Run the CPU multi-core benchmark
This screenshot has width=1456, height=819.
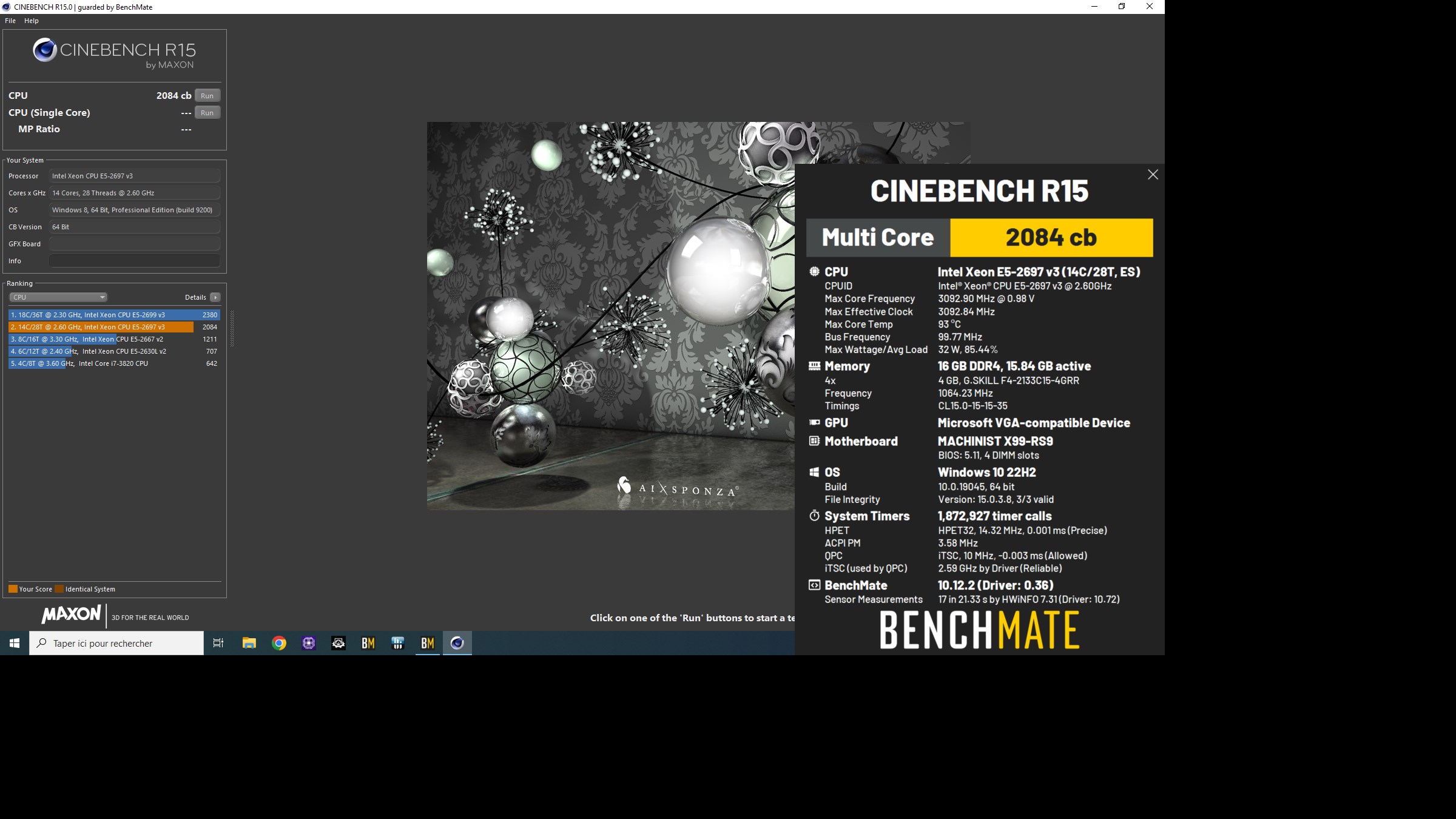pos(207,96)
